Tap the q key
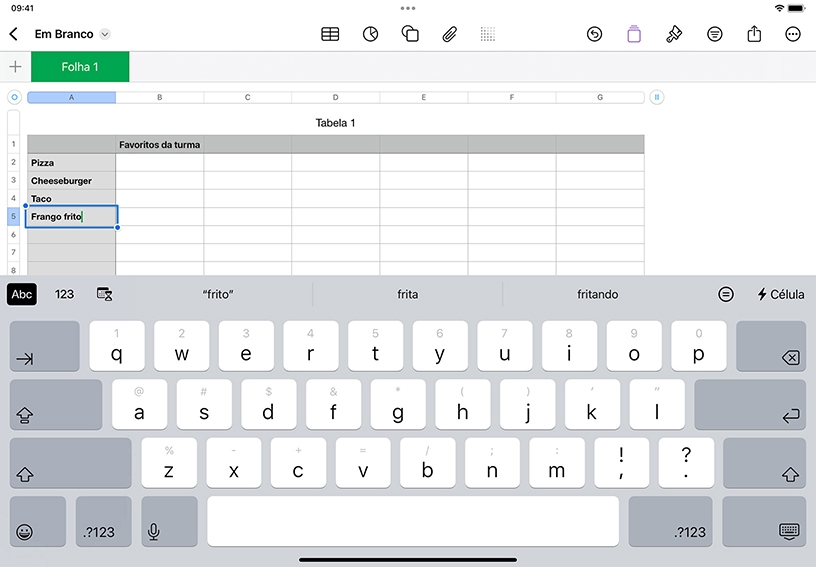 point(117,346)
